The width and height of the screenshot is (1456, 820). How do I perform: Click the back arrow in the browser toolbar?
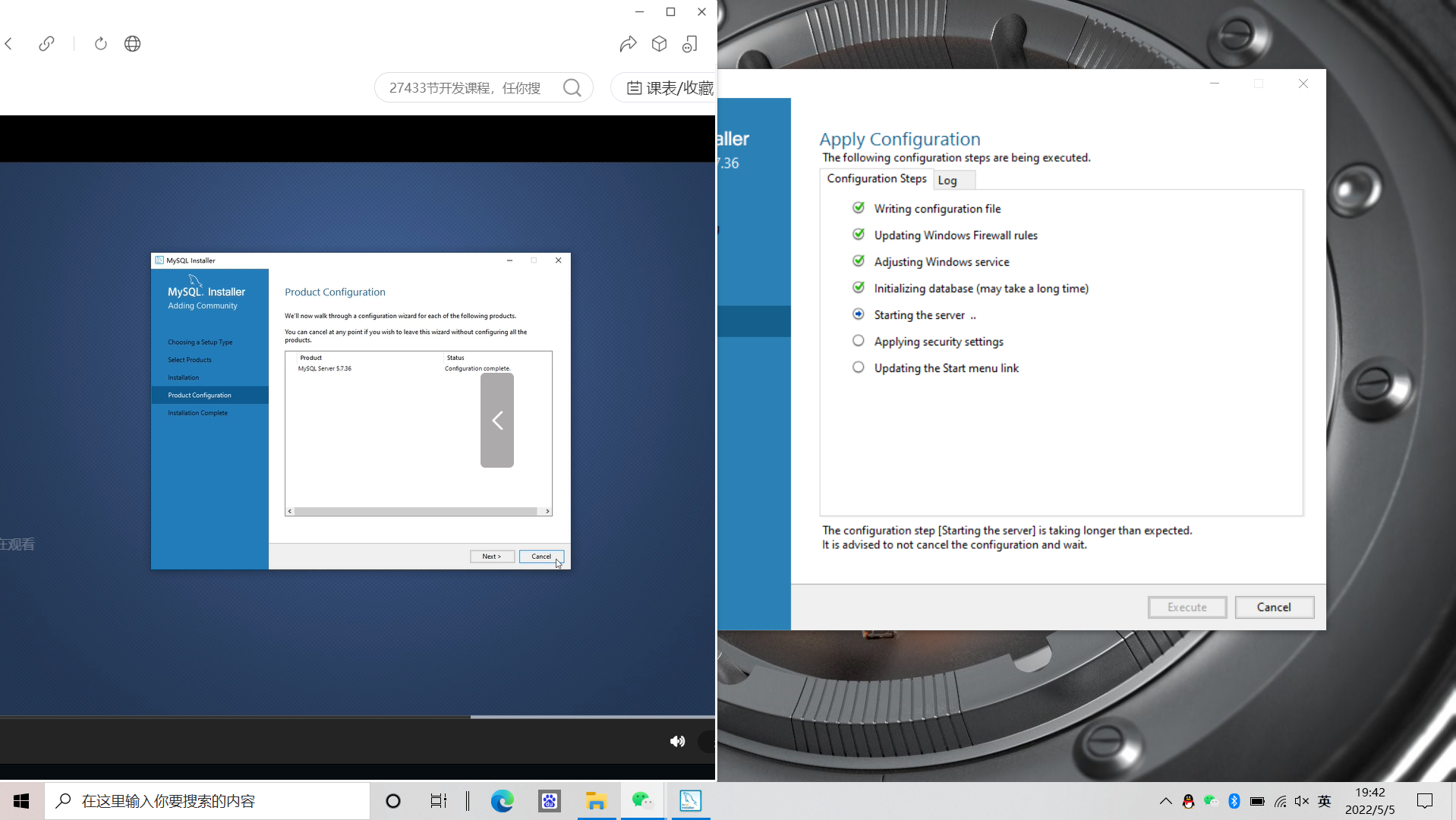point(9,44)
